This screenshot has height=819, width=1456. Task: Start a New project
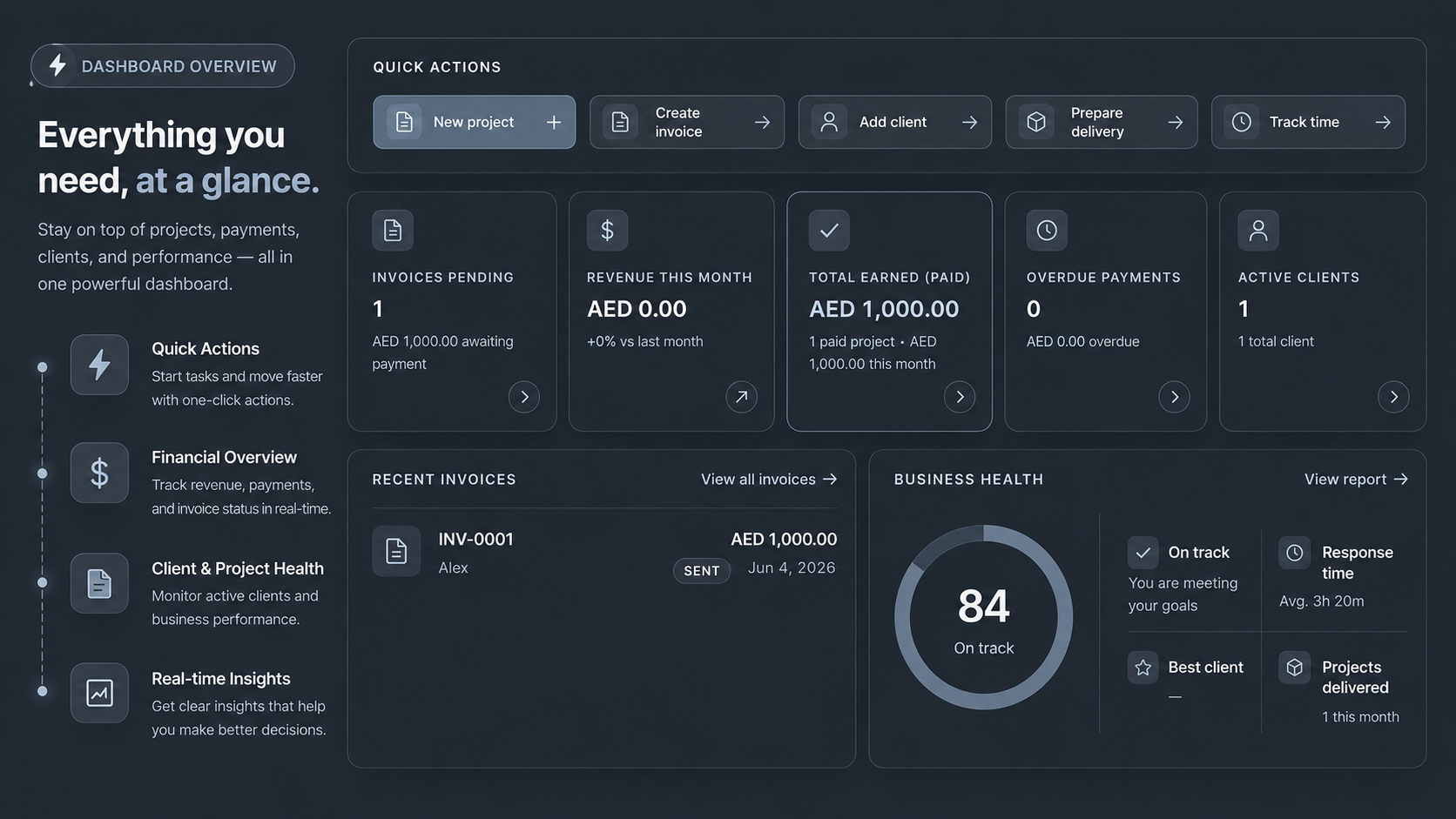[475, 122]
